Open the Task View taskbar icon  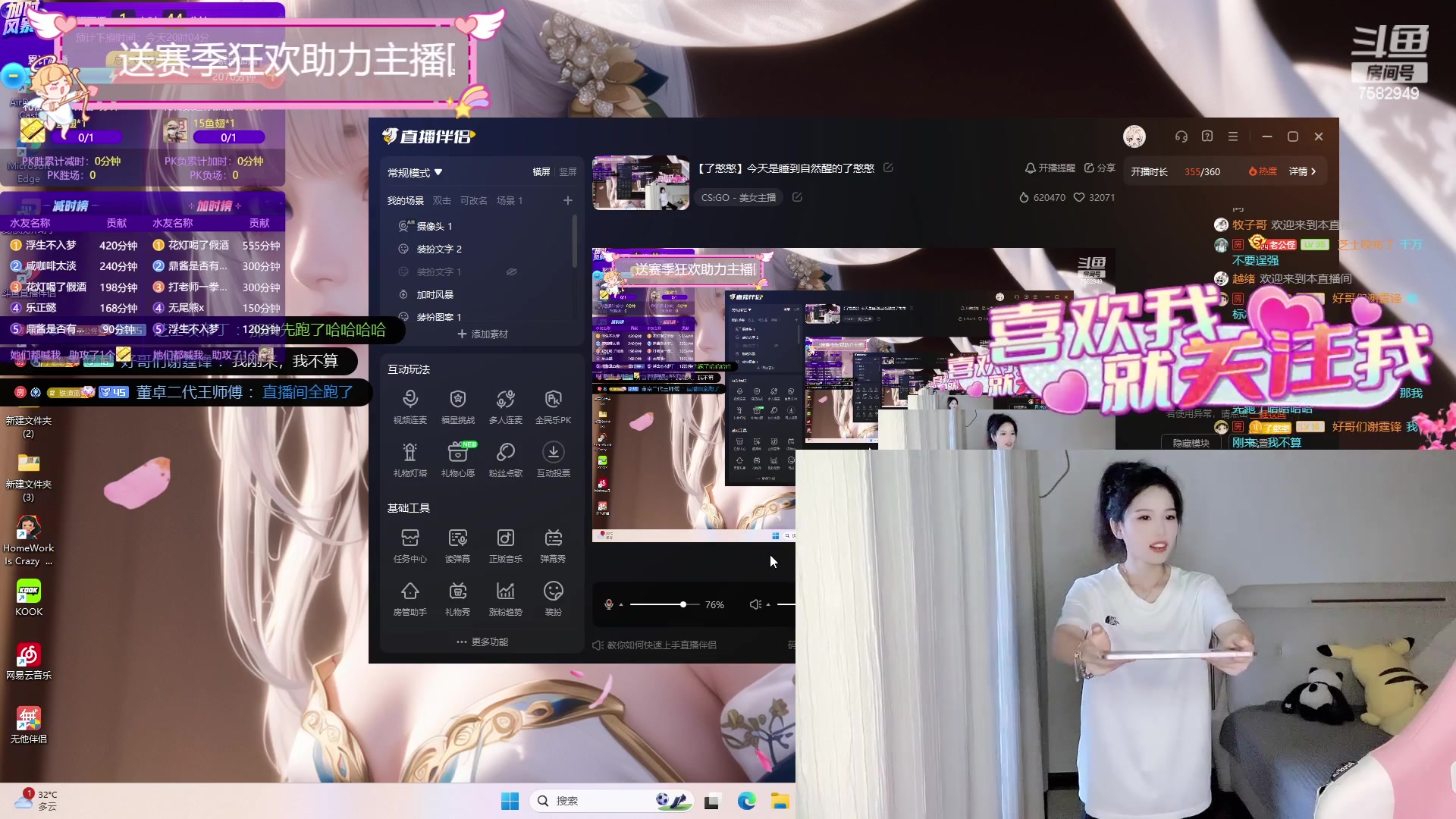pyautogui.click(x=712, y=801)
